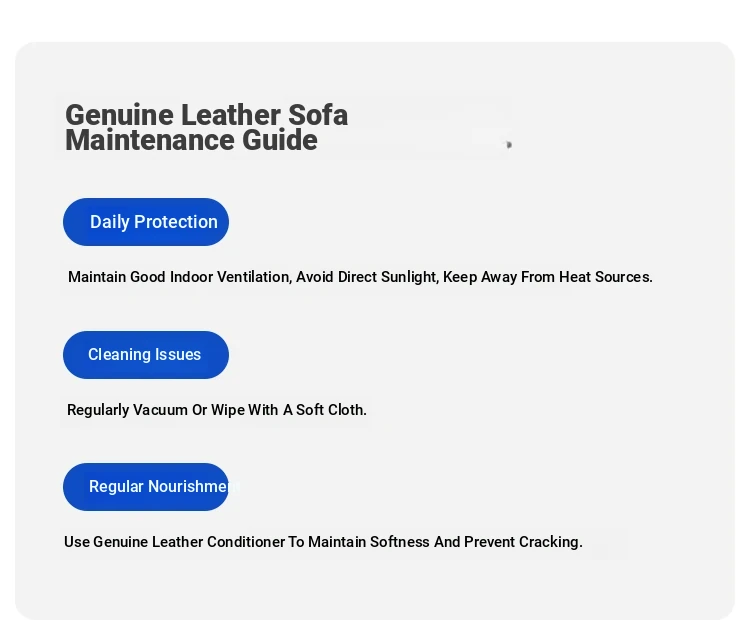Viewport: 750px width, 620px height.
Task: Click the "Maintain Good Indoor Ventilation" phrase
Action: coord(180,277)
